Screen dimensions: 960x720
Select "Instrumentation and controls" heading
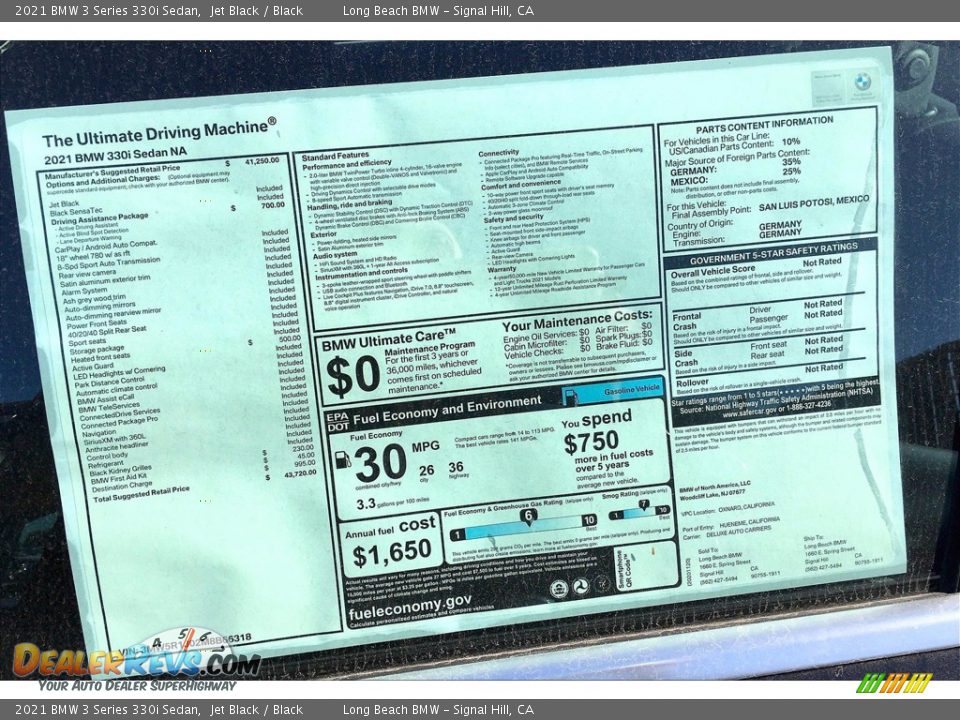[x=361, y=274]
